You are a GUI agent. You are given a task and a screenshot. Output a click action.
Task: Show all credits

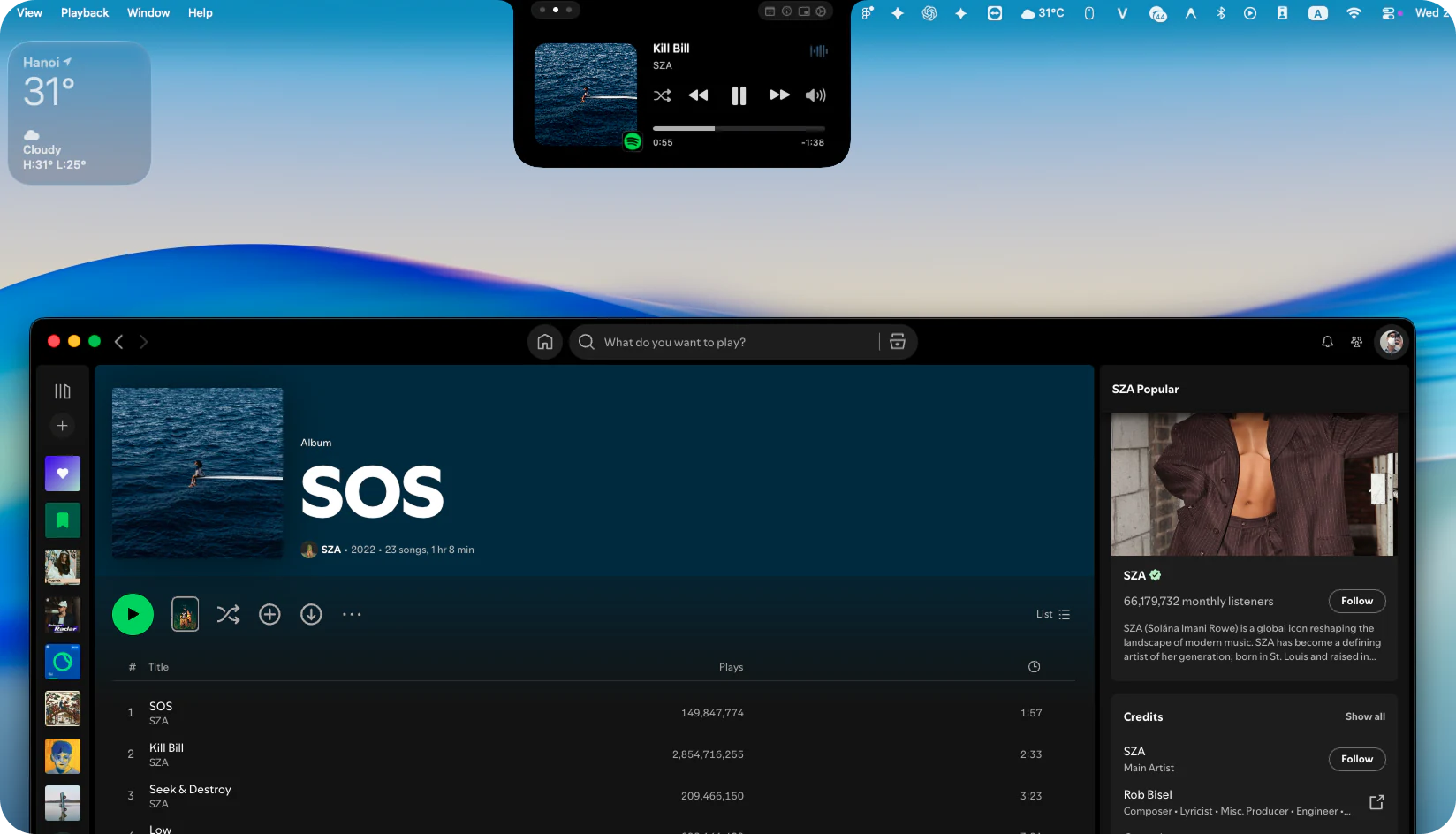[1365, 716]
